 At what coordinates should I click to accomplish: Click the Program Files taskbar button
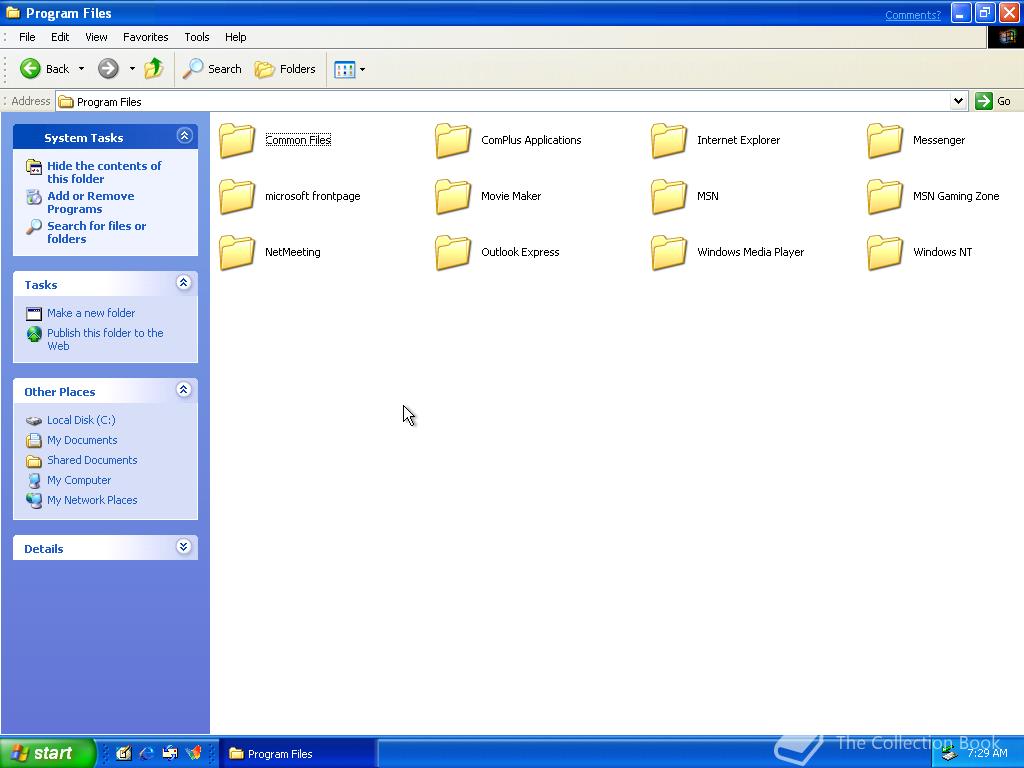pos(297,754)
